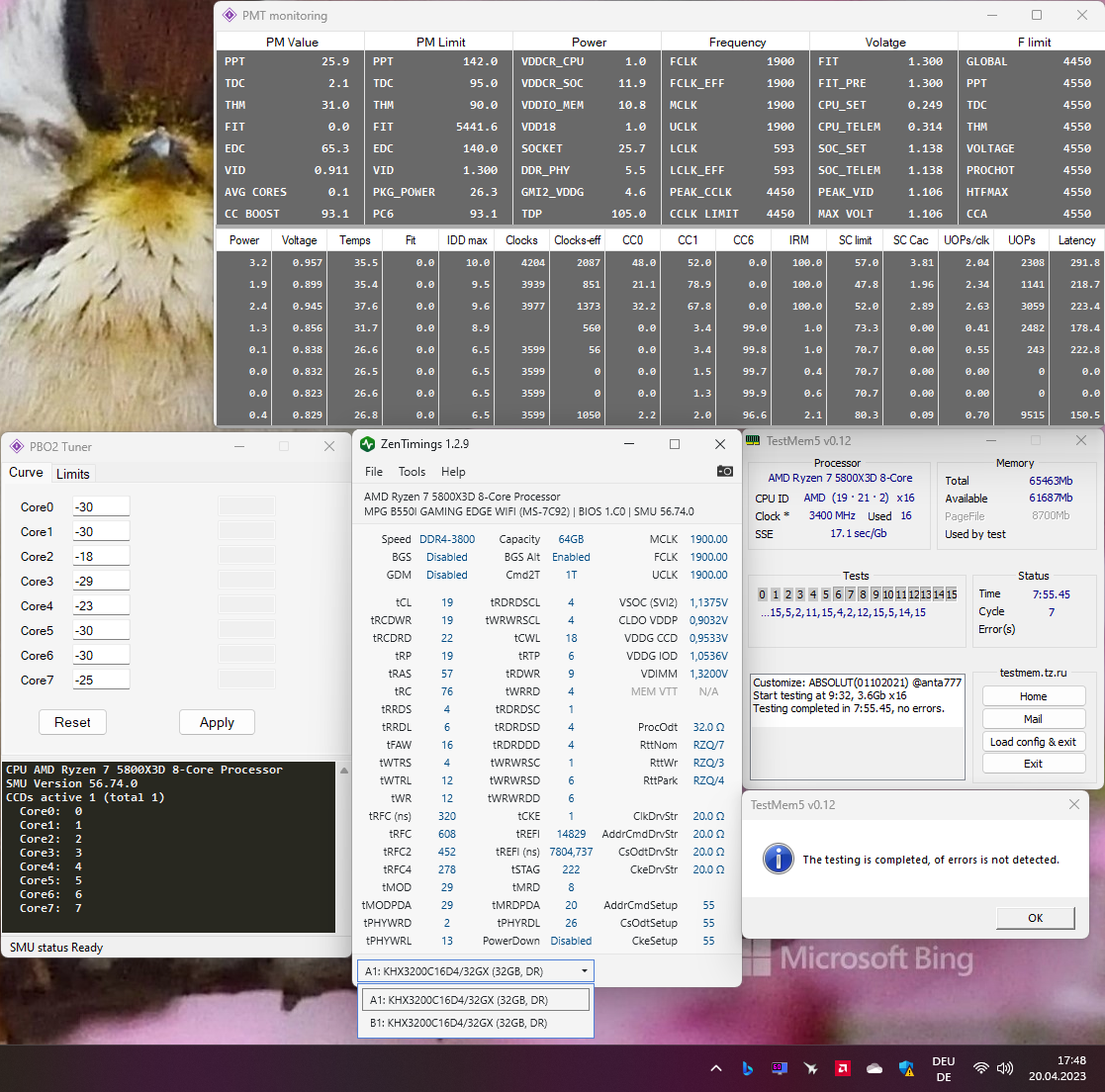The width and height of the screenshot is (1105, 1092).
Task: Click the ZenTimings app logo icon
Action: coord(367,444)
